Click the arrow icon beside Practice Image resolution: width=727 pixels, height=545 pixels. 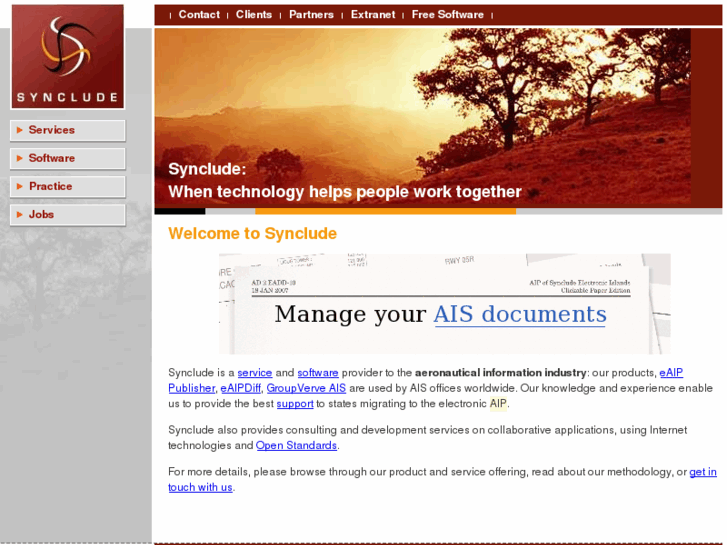20,186
